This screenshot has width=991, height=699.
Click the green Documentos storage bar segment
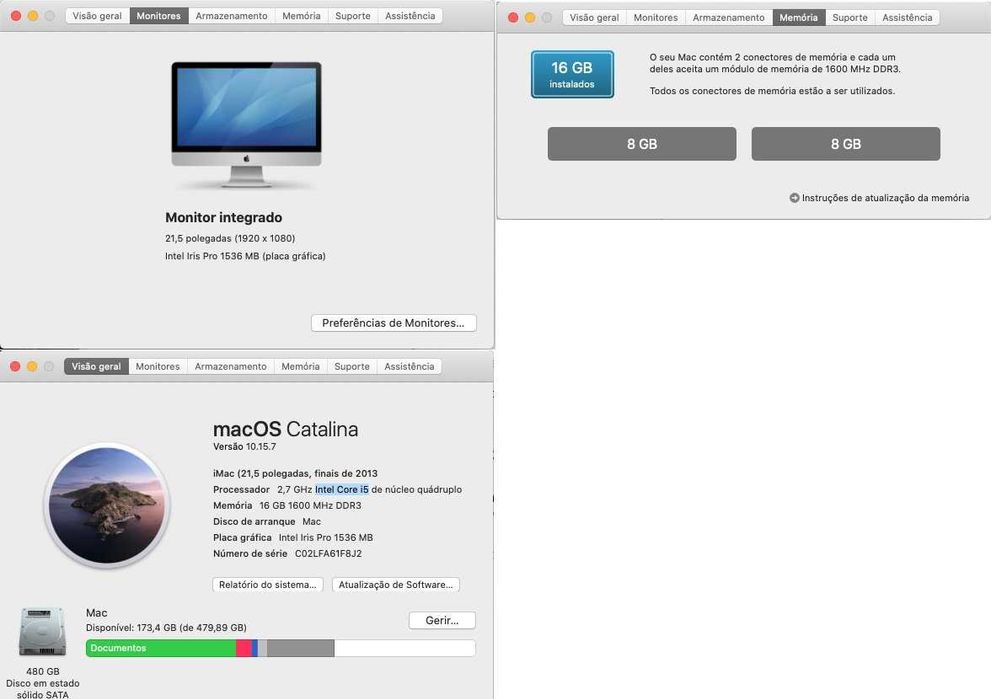click(x=161, y=648)
